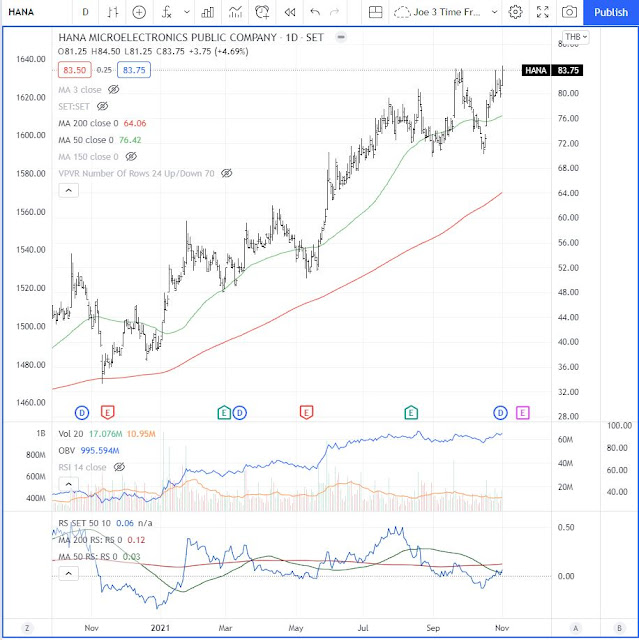Create an alert with the alarm clock icon
The height and width of the screenshot is (640, 639).
(262, 12)
